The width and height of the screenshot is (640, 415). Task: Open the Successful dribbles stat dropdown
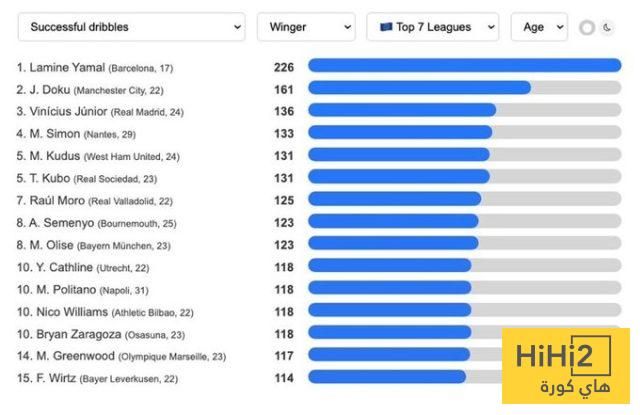(x=131, y=27)
